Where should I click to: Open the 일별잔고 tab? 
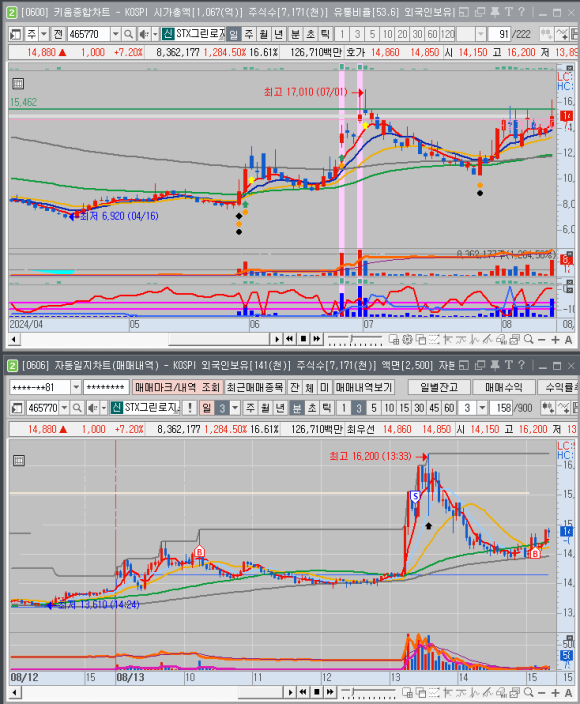click(439, 387)
